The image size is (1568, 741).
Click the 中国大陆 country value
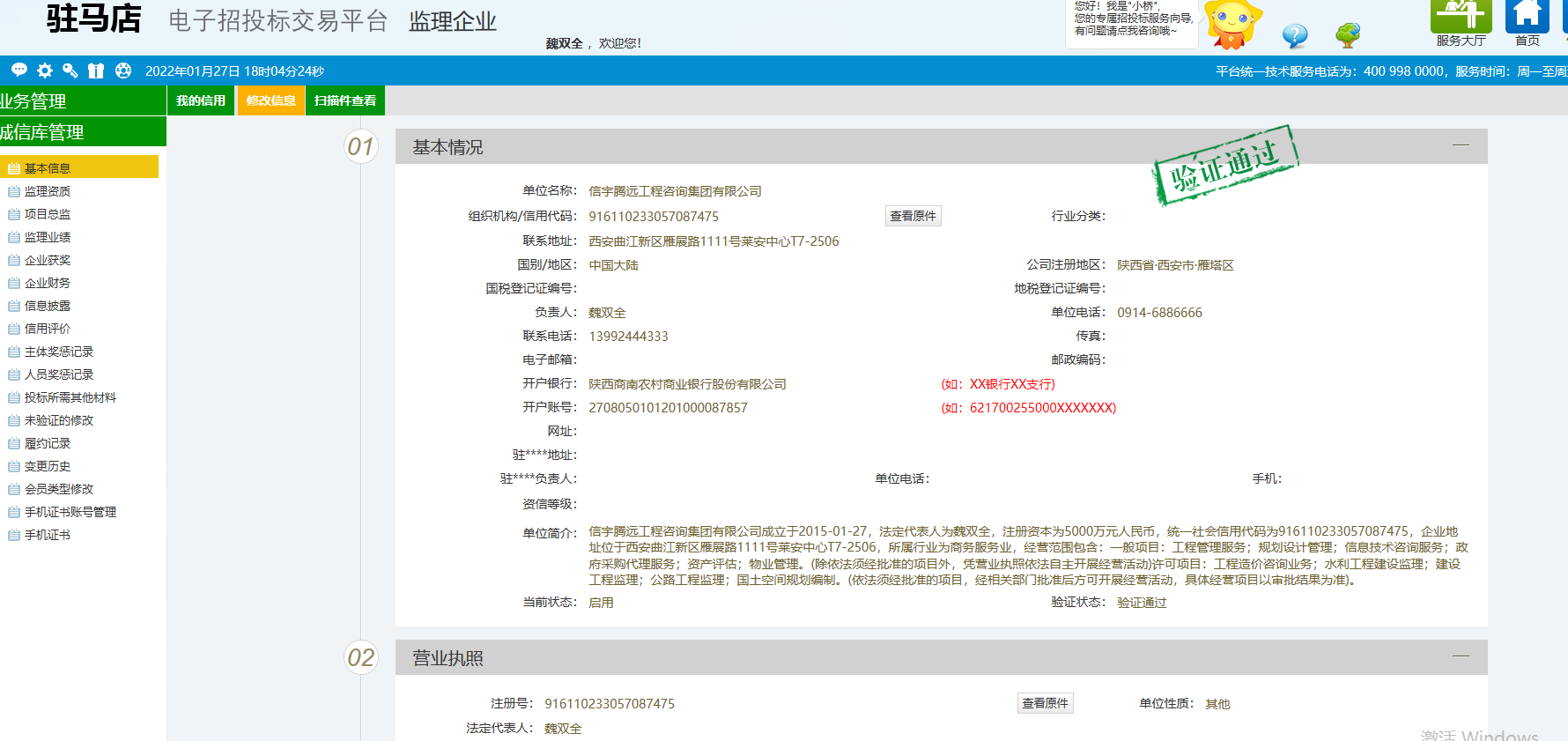point(613,265)
